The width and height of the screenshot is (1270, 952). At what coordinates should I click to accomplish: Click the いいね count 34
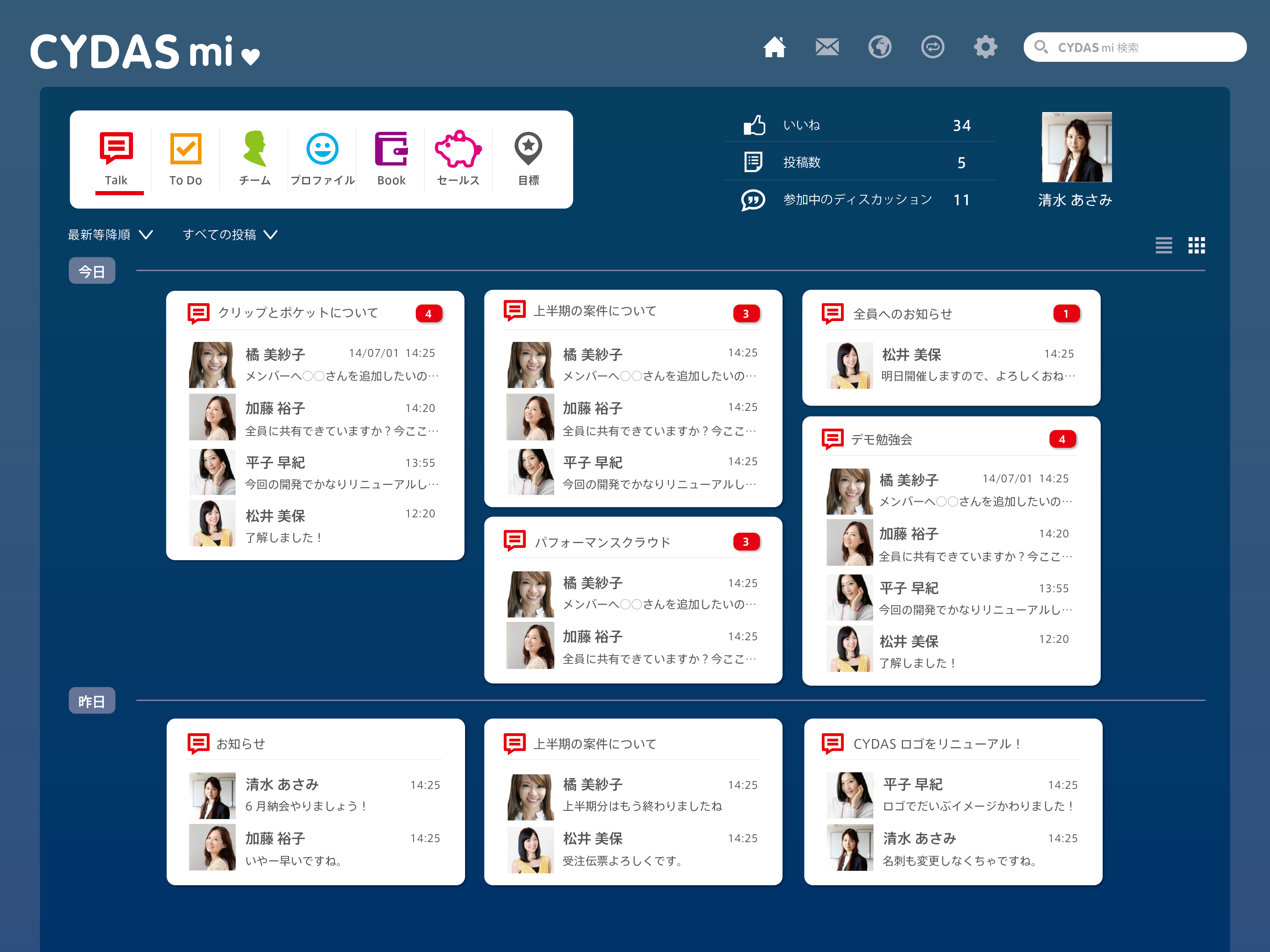(x=962, y=125)
